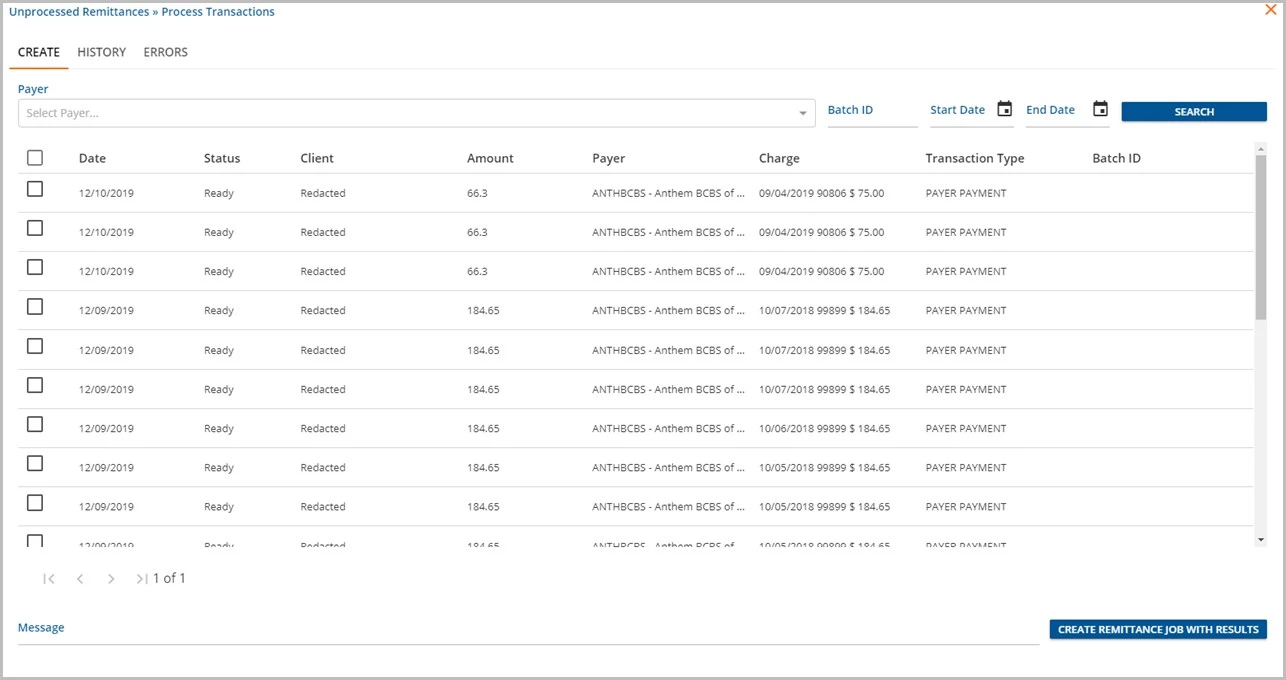Viewport: 1286px width, 680px height.
Task: Check the first 10/05/2018 charge row checkbox
Action: pyautogui.click(x=35, y=463)
